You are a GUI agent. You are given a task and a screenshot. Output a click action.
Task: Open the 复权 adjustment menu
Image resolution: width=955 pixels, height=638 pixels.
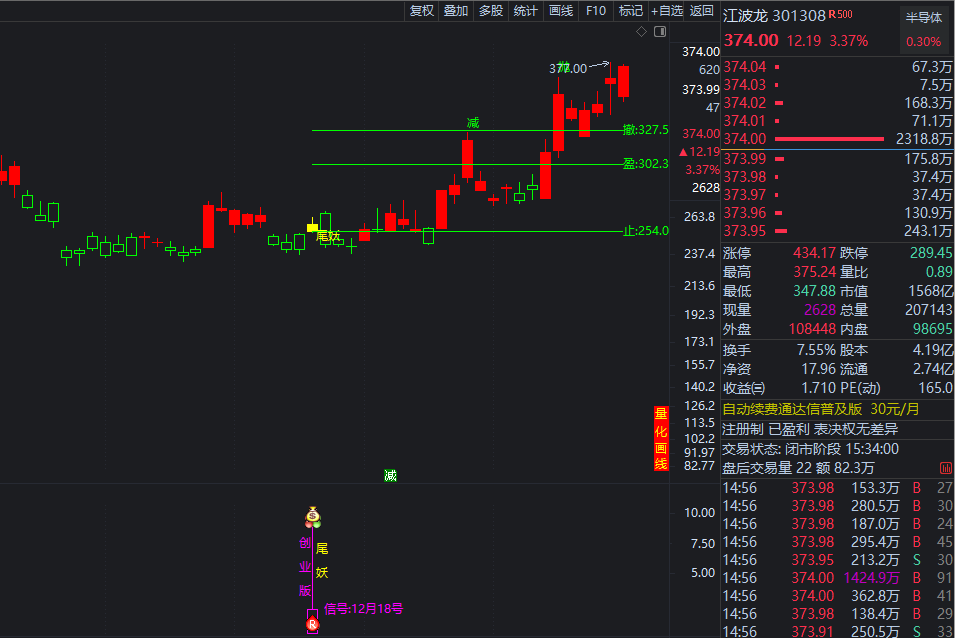click(422, 11)
